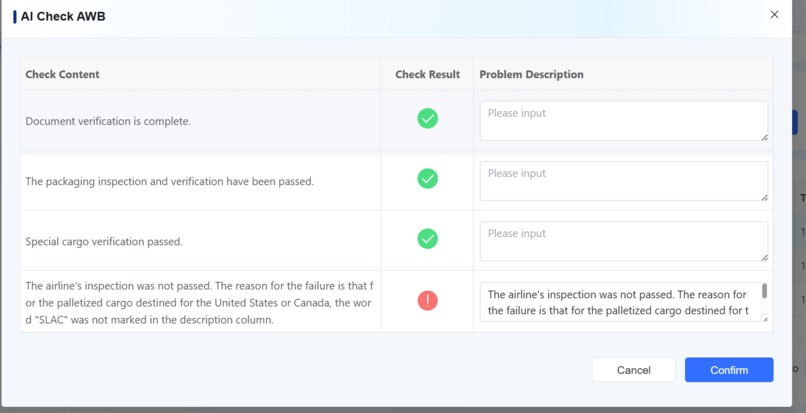Close the AI Check AWB dialog
This screenshot has height=413, width=806.
point(774,15)
